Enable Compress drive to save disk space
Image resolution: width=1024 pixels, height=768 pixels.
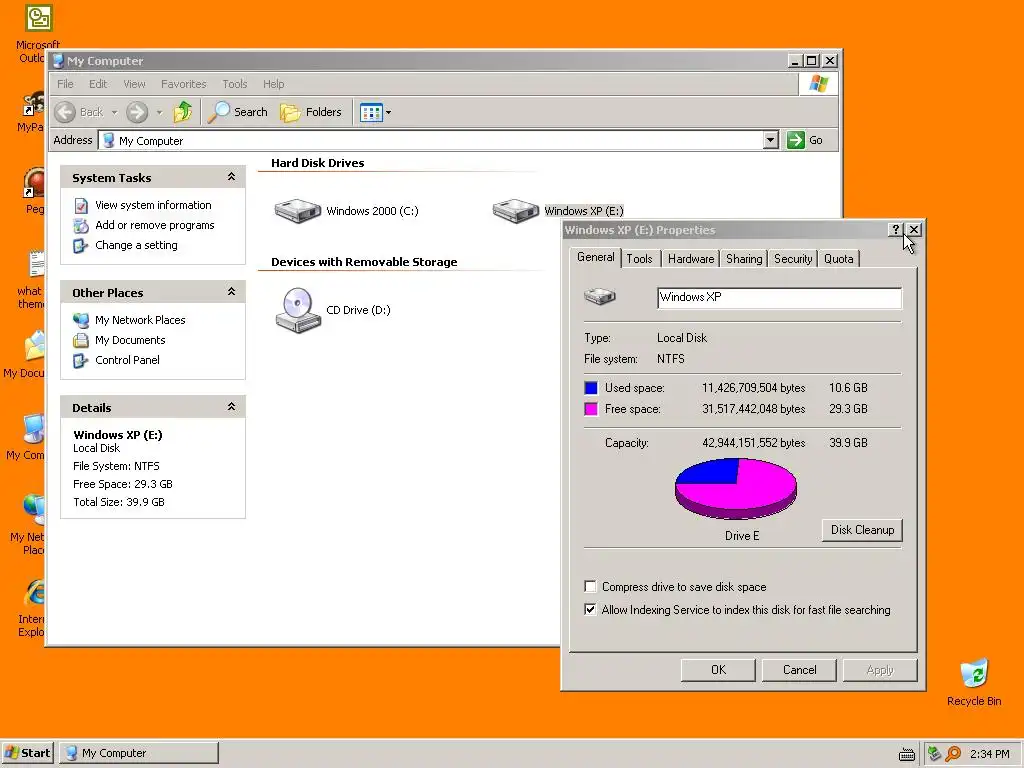[590, 586]
